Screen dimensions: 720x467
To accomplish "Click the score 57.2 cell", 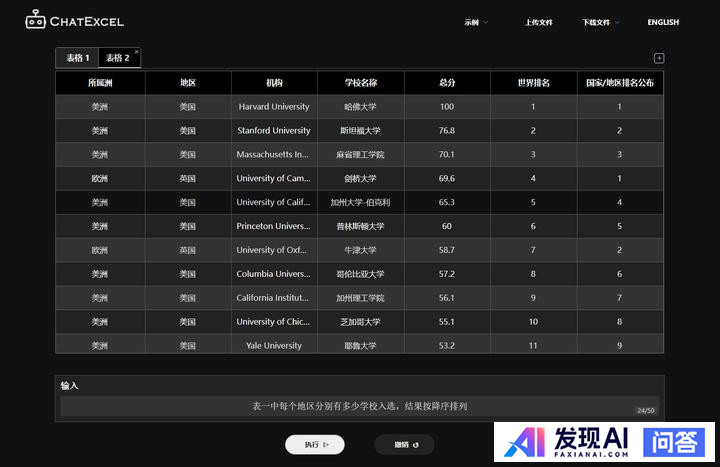I will pos(447,274).
